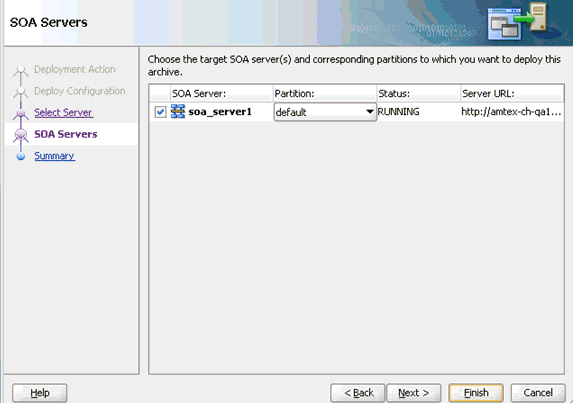
Task: Go to the Select Server step
Action: click(63, 112)
